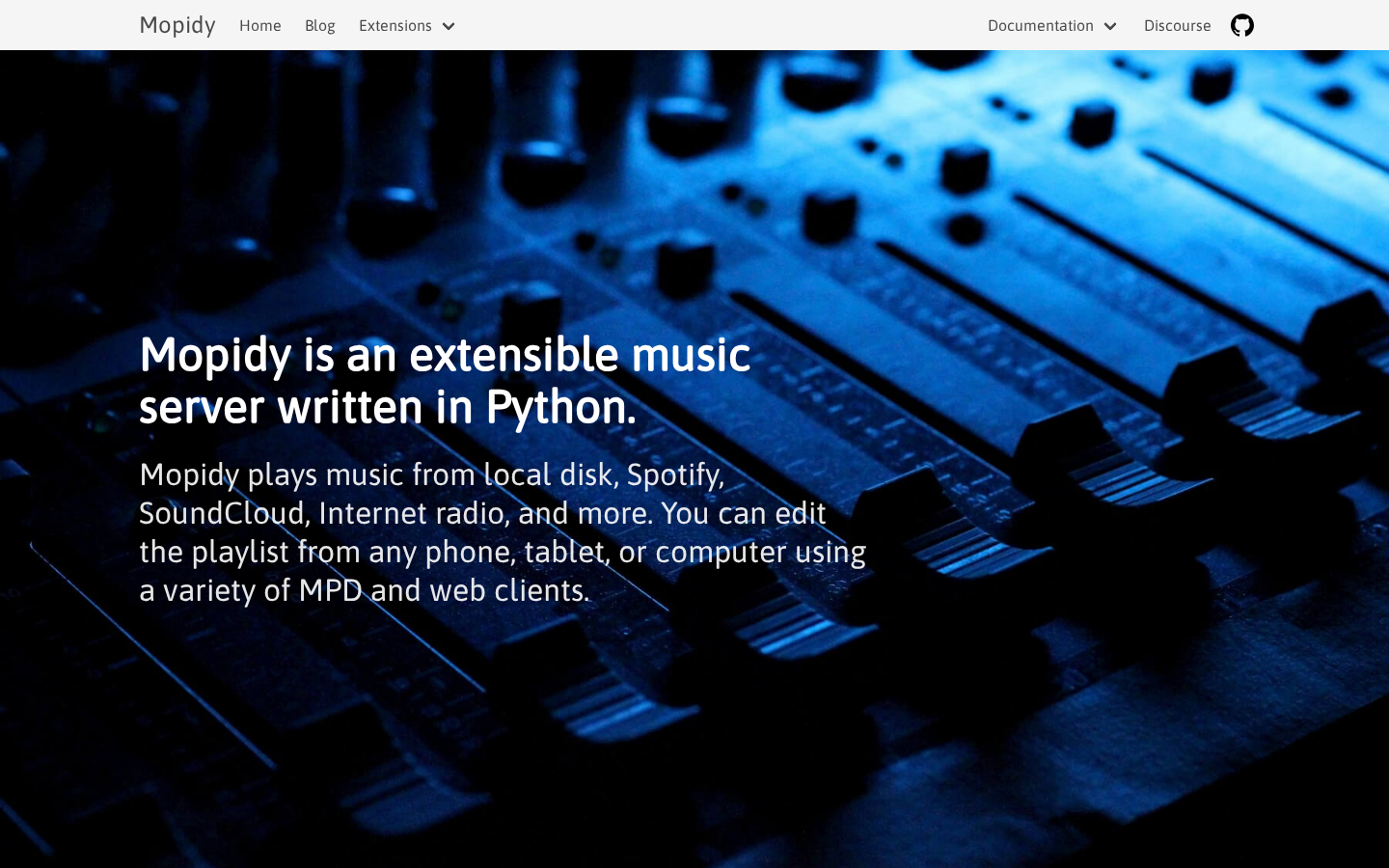Image resolution: width=1389 pixels, height=868 pixels.
Task: Go to the Mopidy brand logo
Action: 177,25
